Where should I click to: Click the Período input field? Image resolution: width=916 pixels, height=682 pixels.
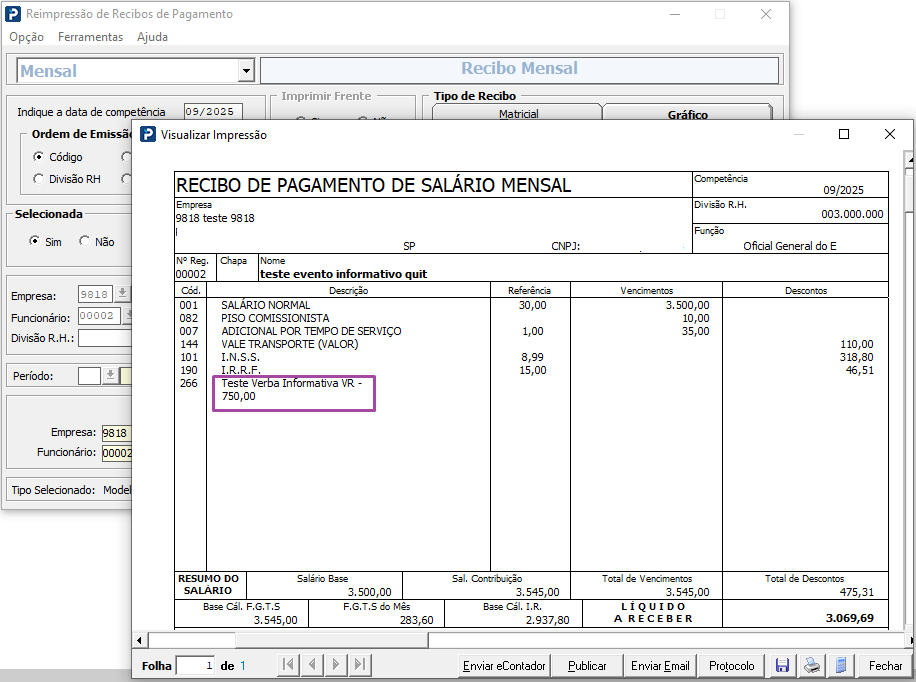(x=89, y=376)
